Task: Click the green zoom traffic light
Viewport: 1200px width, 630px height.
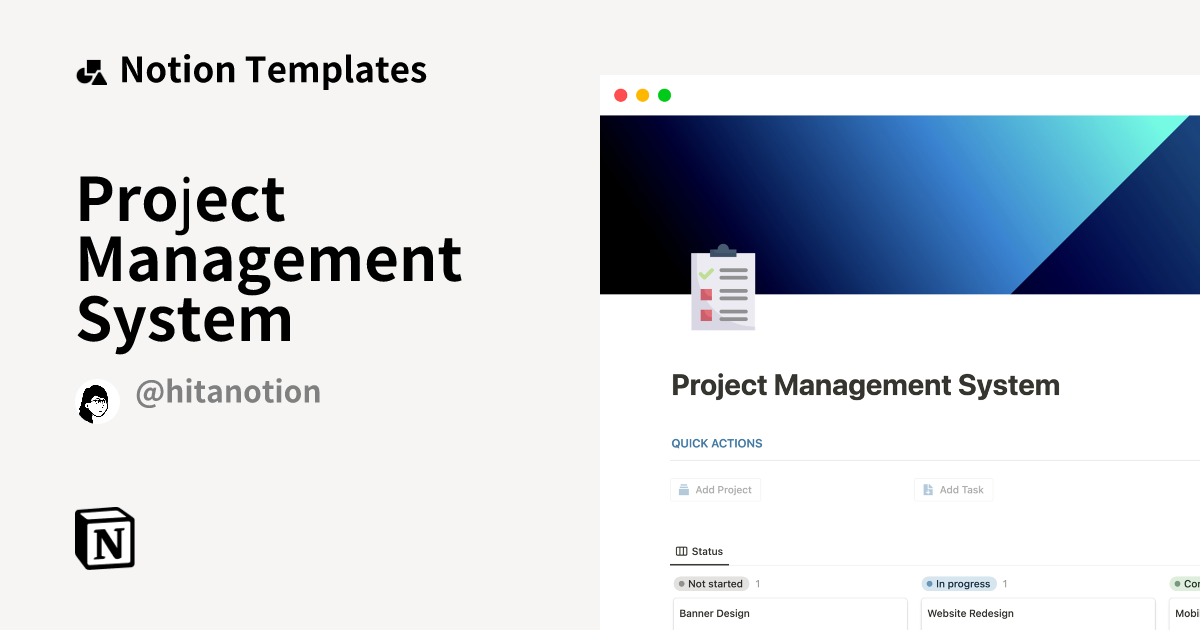Action: pos(664,95)
